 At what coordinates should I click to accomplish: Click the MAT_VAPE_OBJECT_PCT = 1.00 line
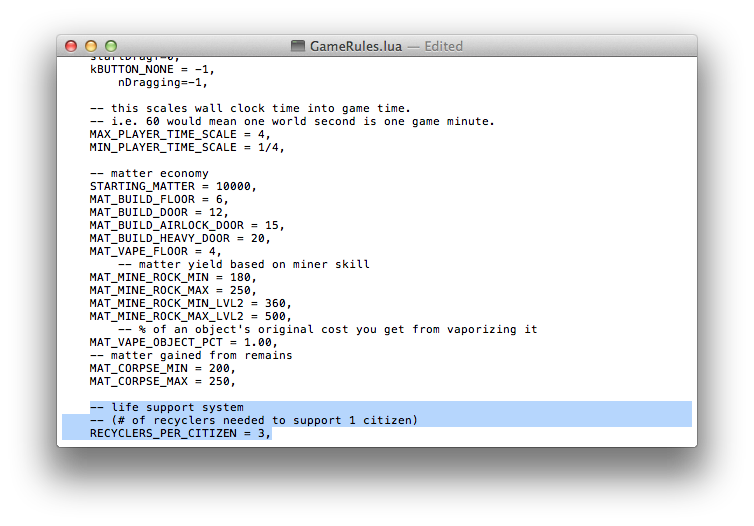point(183,342)
